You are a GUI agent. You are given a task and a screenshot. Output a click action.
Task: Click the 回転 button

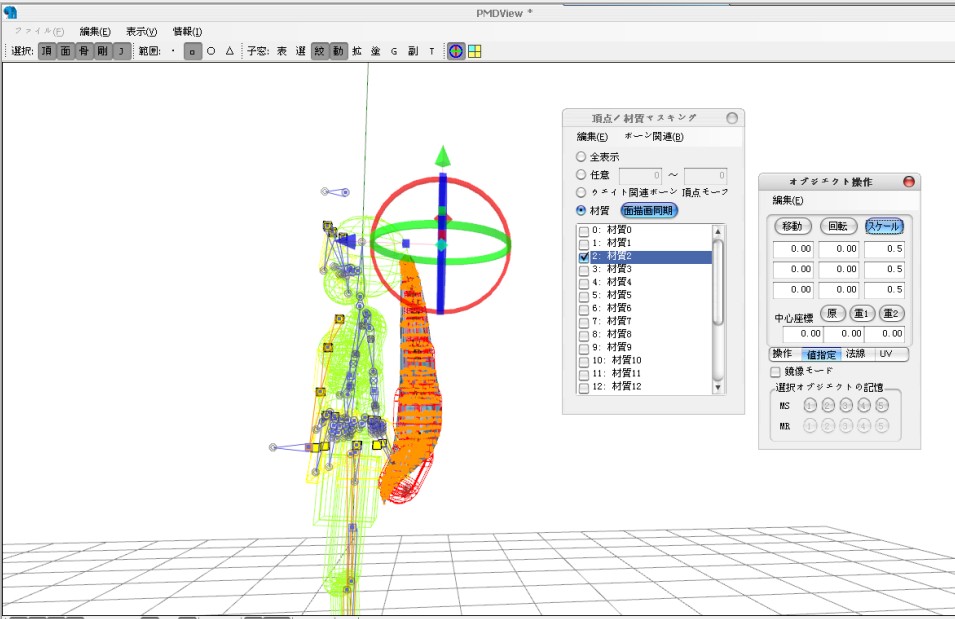point(838,226)
